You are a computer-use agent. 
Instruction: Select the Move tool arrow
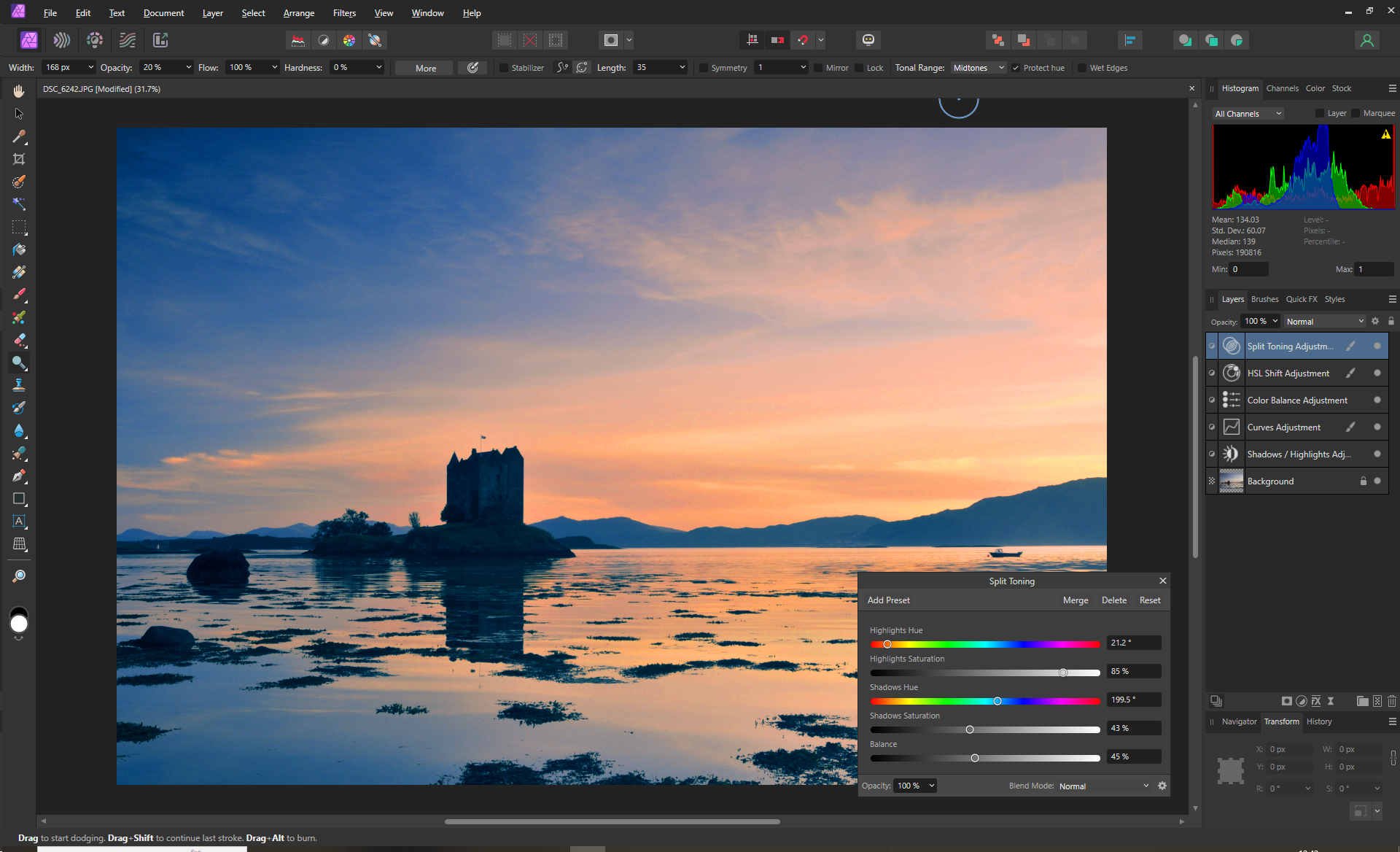point(19,114)
